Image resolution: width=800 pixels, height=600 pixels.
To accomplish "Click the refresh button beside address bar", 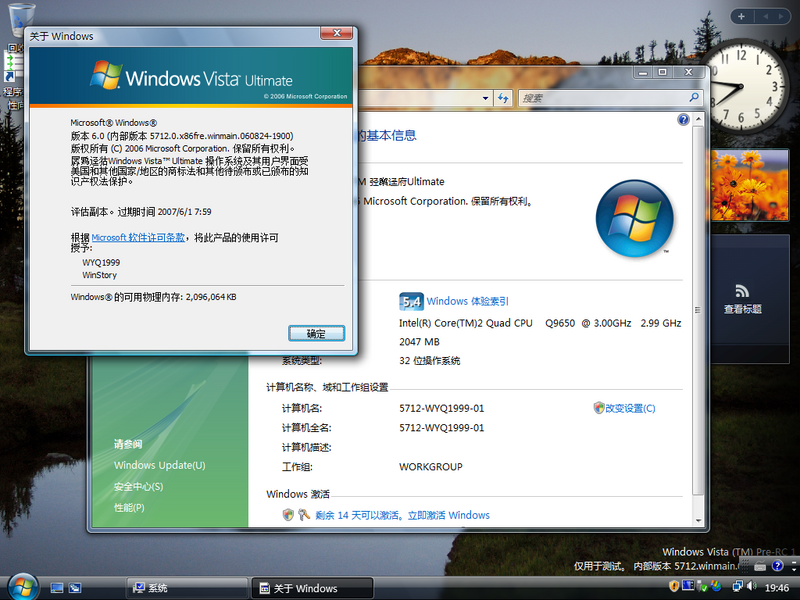I will (x=504, y=98).
